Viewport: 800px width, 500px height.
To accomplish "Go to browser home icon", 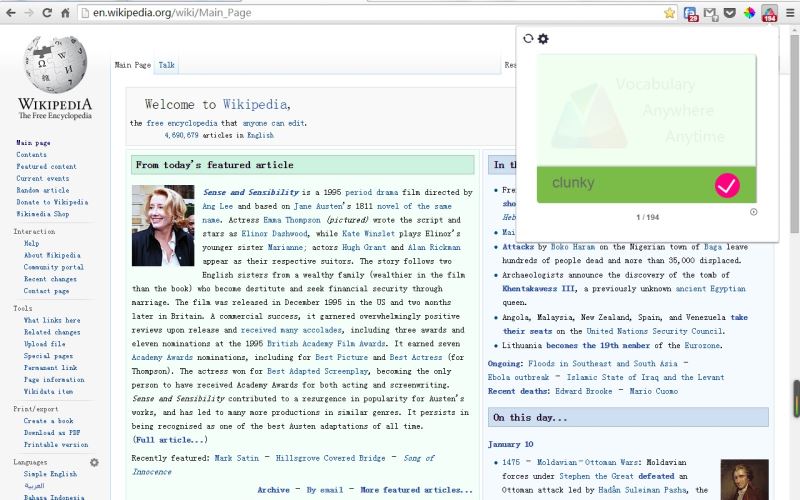I will pos(65,13).
